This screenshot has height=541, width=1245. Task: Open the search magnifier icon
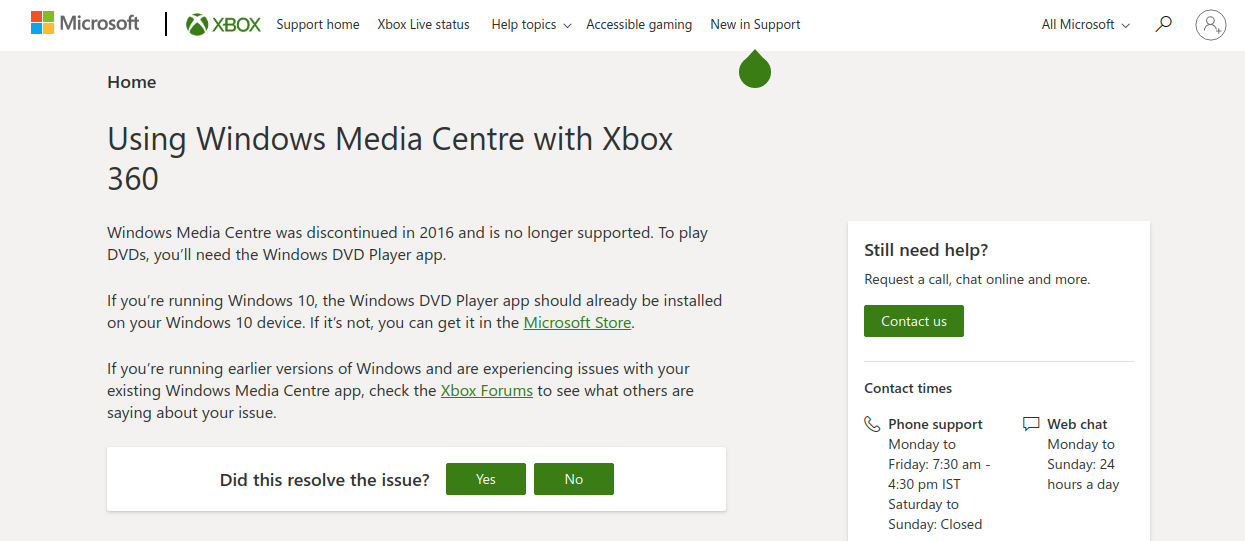coord(1163,24)
